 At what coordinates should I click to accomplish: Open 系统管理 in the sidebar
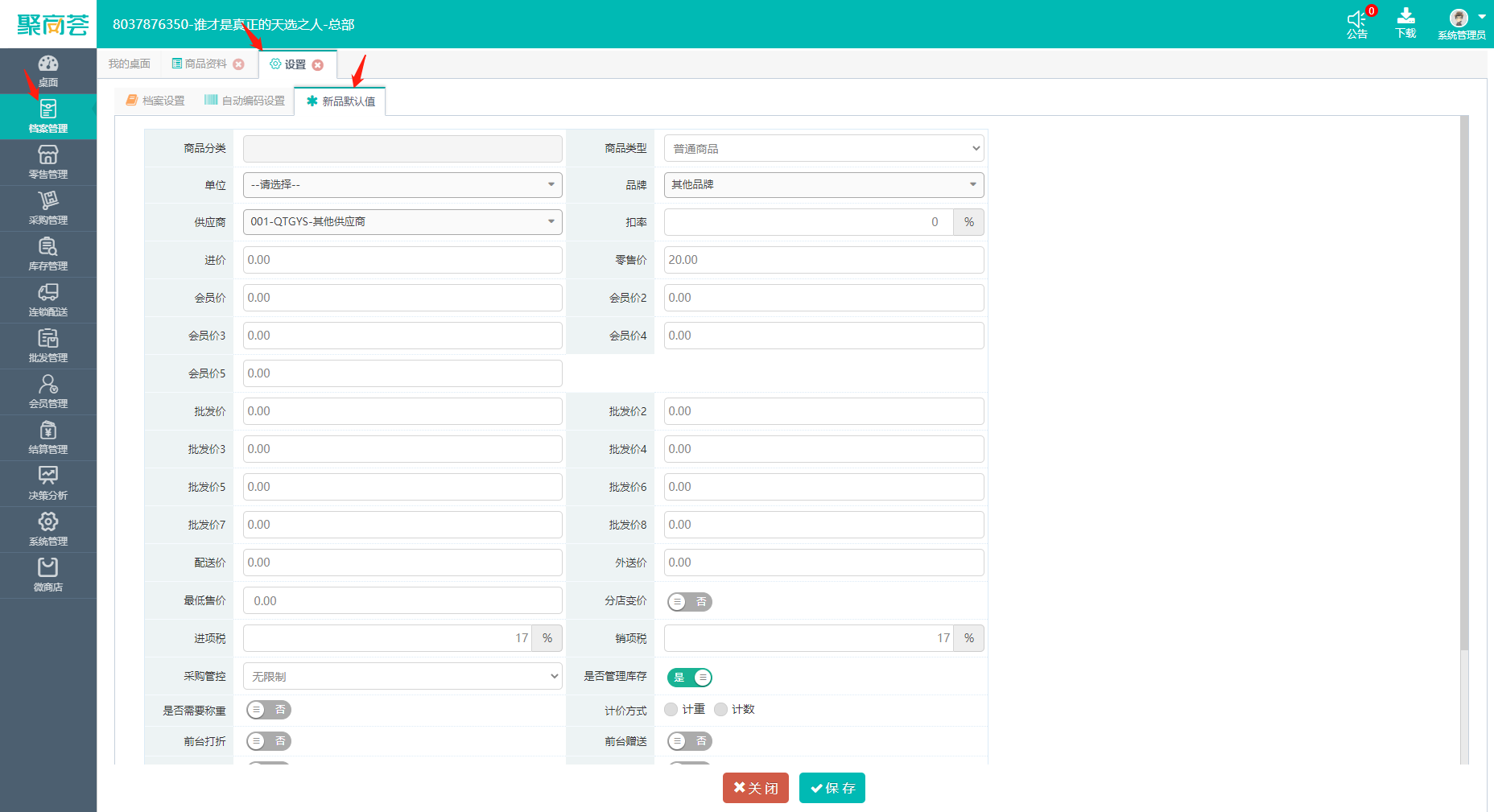point(48,530)
